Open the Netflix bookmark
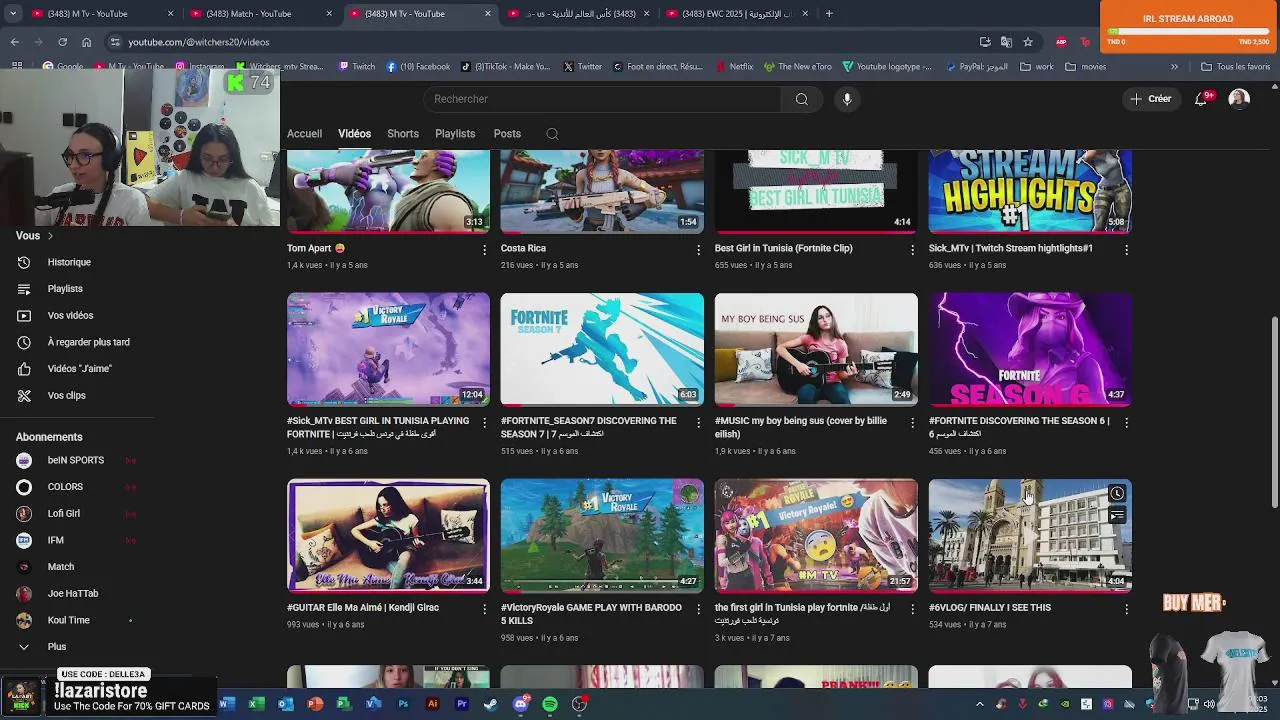1280x720 pixels. click(x=734, y=67)
